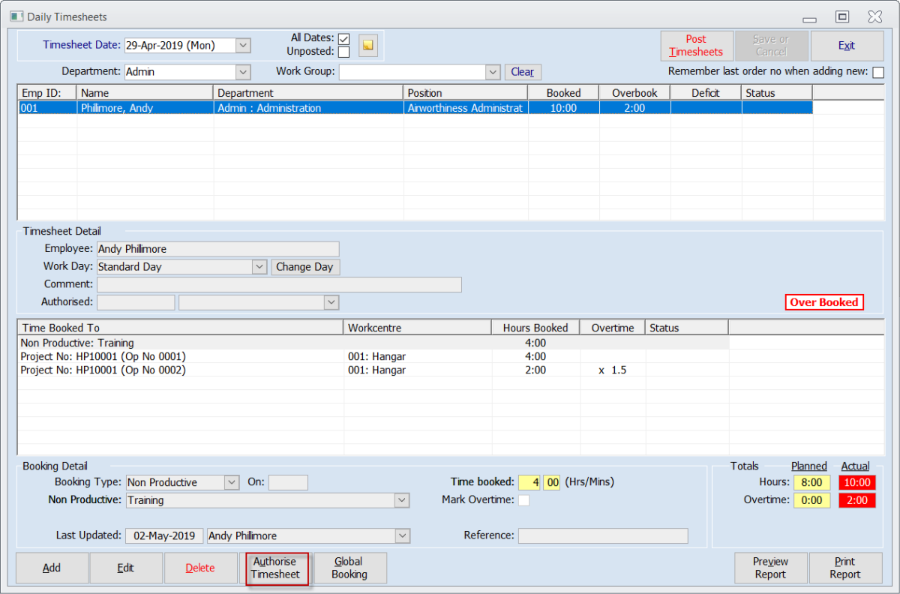
Task: Tick Remember last order no checkbox
Action: pos(878,72)
